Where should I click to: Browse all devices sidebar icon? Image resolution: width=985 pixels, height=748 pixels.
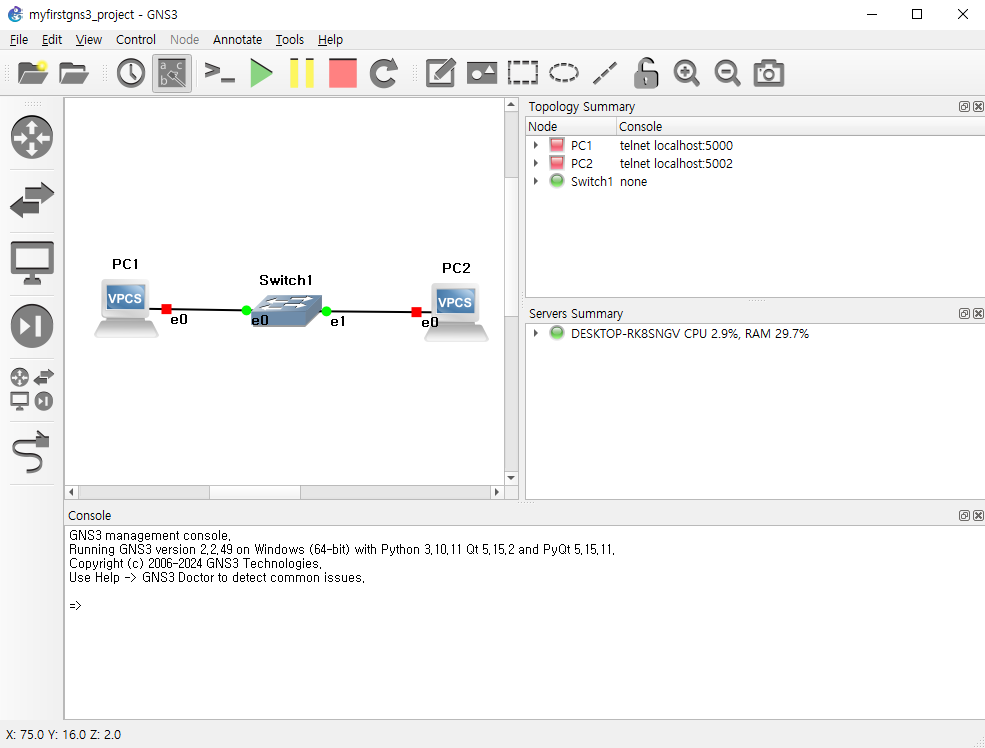click(x=32, y=389)
